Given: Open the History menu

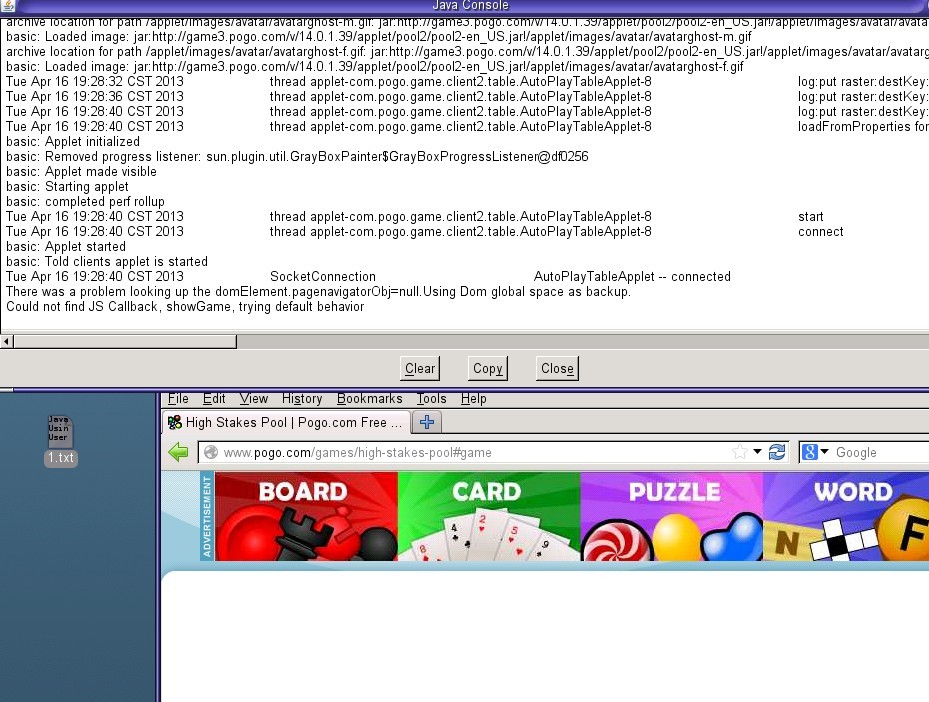Looking at the screenshot, I should click(x=302, y=398).
